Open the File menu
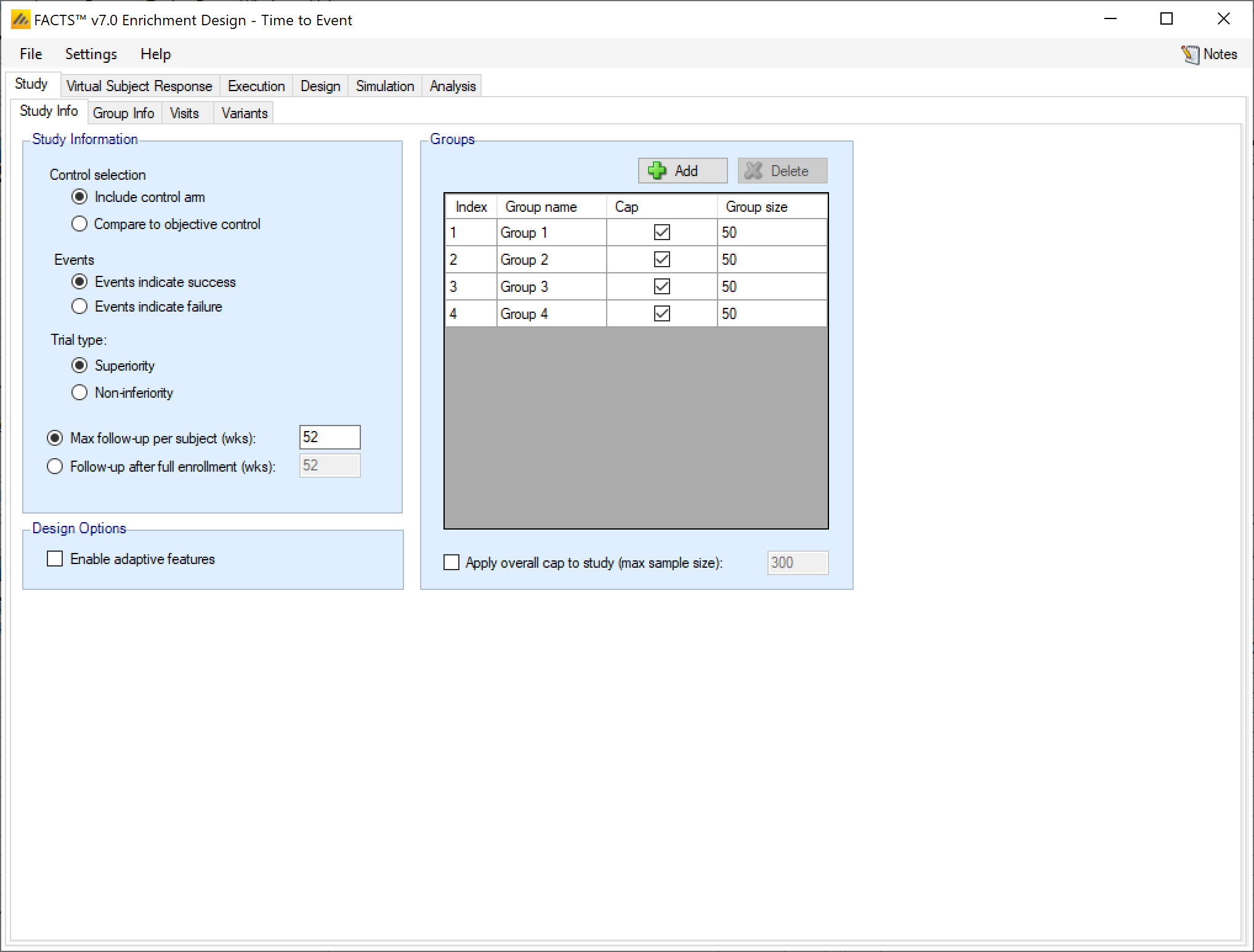 coord(31,54)
